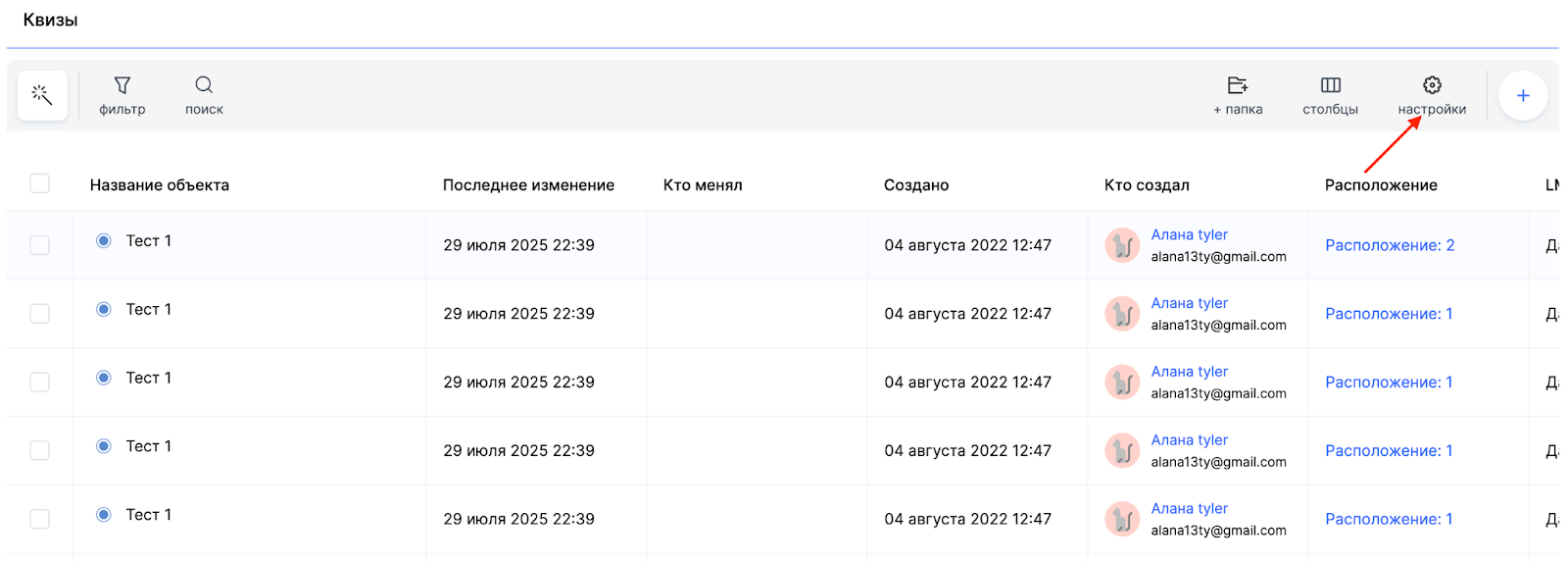This screenshot has height=562, width=1568.
Task: Click the Создано column header
Action: pos(916,185)
